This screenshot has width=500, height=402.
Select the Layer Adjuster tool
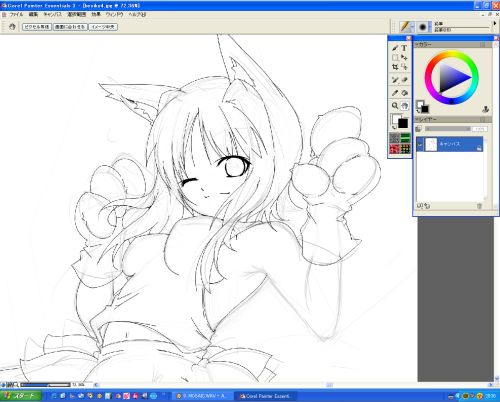(x=404, y=58)
